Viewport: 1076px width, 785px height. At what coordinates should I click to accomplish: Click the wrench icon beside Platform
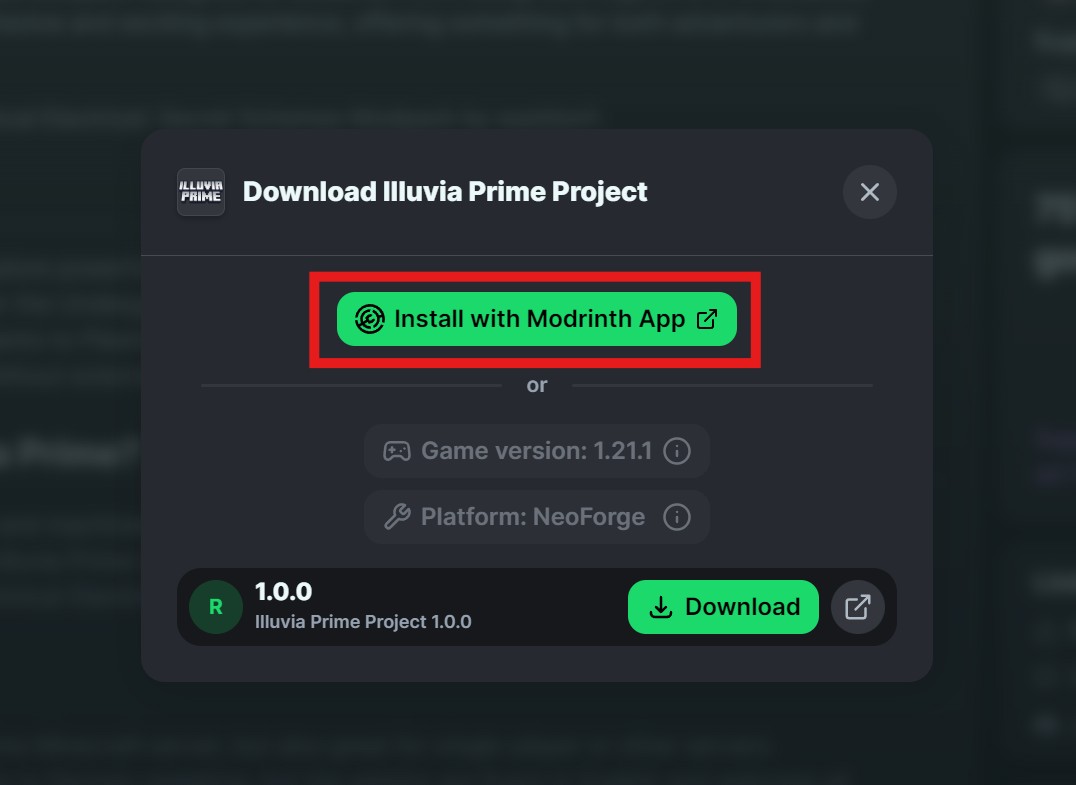click(397, 517)
